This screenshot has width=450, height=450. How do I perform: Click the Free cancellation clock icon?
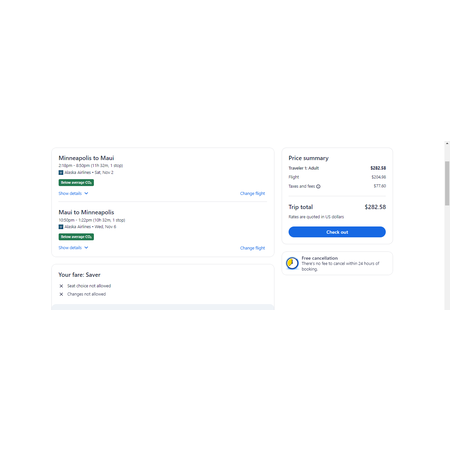point(292,263)
